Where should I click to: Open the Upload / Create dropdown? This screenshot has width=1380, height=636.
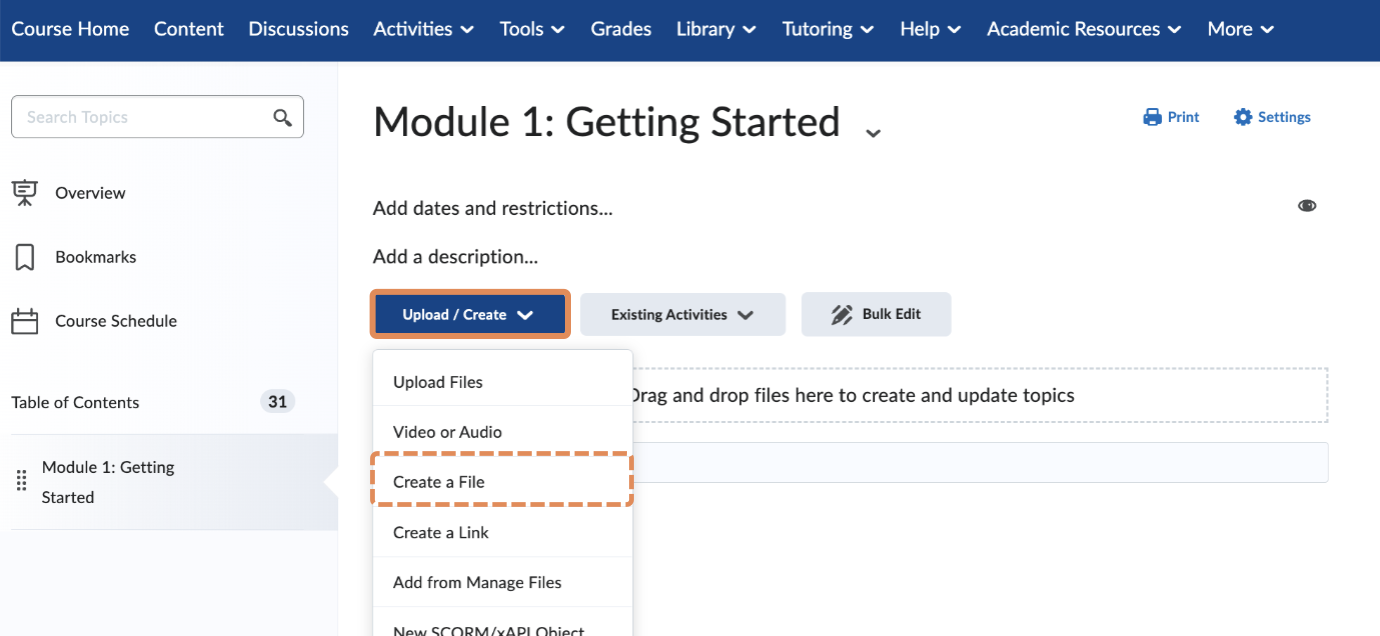469,313
